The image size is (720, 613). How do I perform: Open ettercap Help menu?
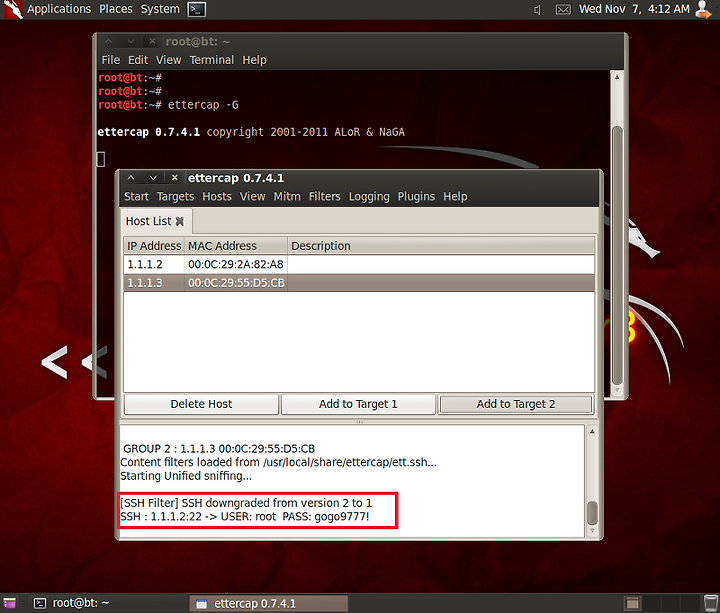point(455,197)
